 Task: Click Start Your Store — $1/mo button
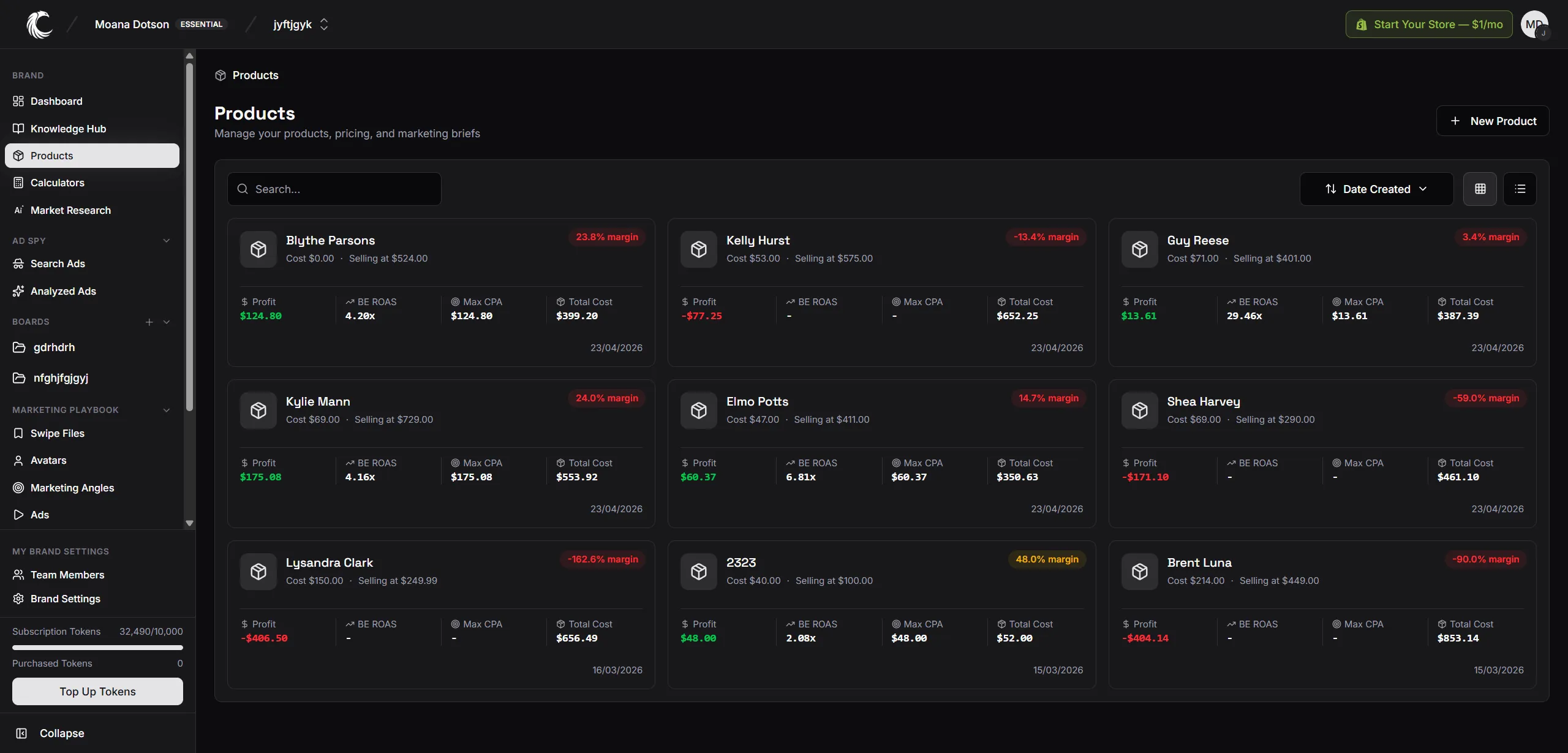pos(1429,25)
